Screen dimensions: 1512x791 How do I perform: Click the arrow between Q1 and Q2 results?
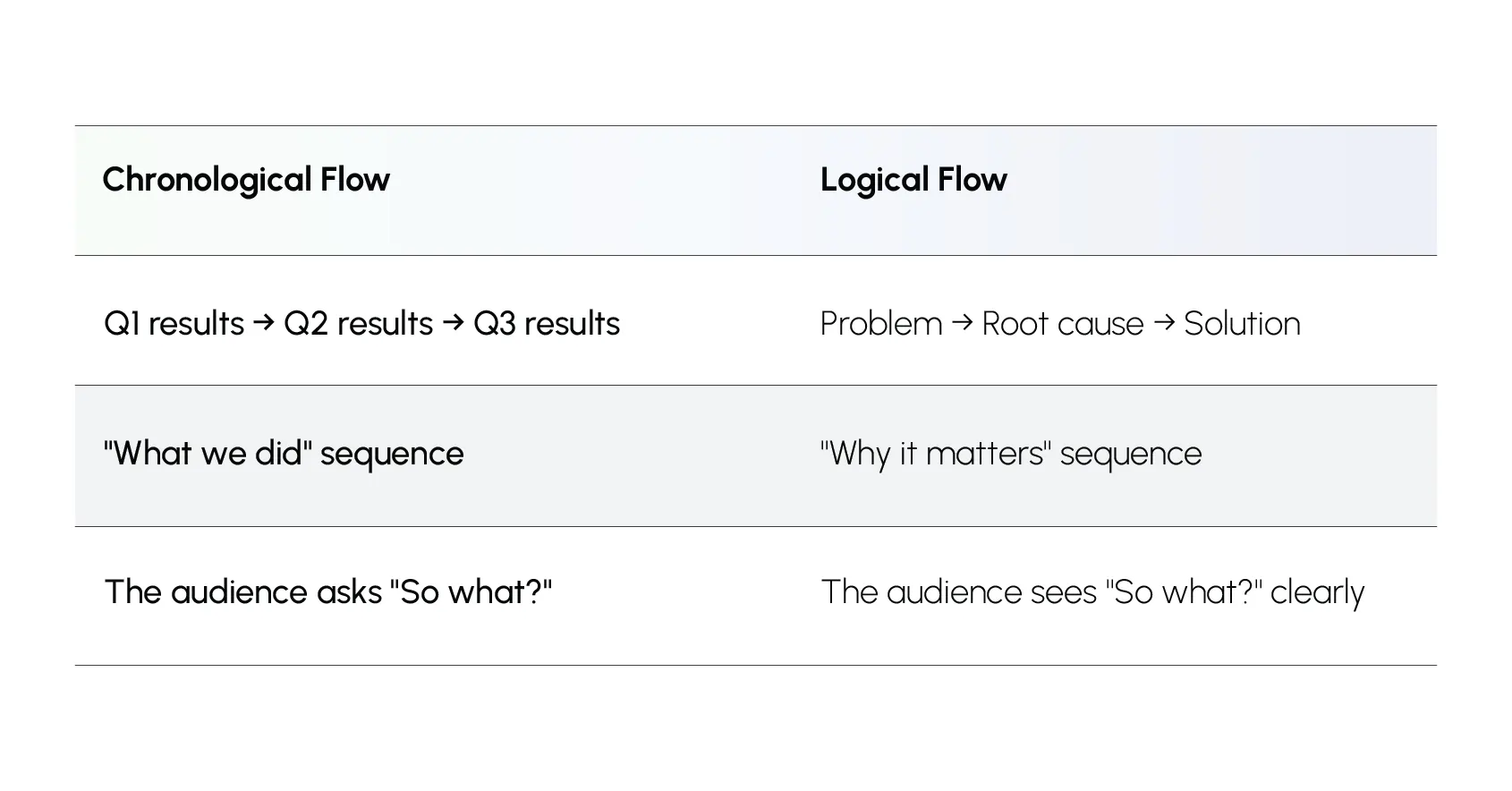(264, 322)
